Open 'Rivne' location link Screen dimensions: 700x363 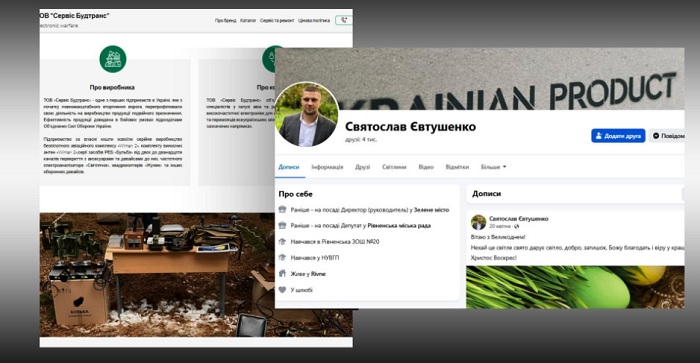click(x=318, y=274)
